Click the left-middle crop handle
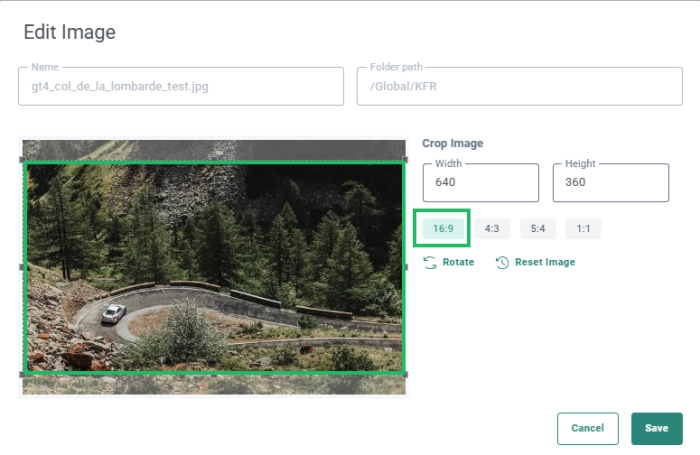The image size is (700, 455). [24, 267]
